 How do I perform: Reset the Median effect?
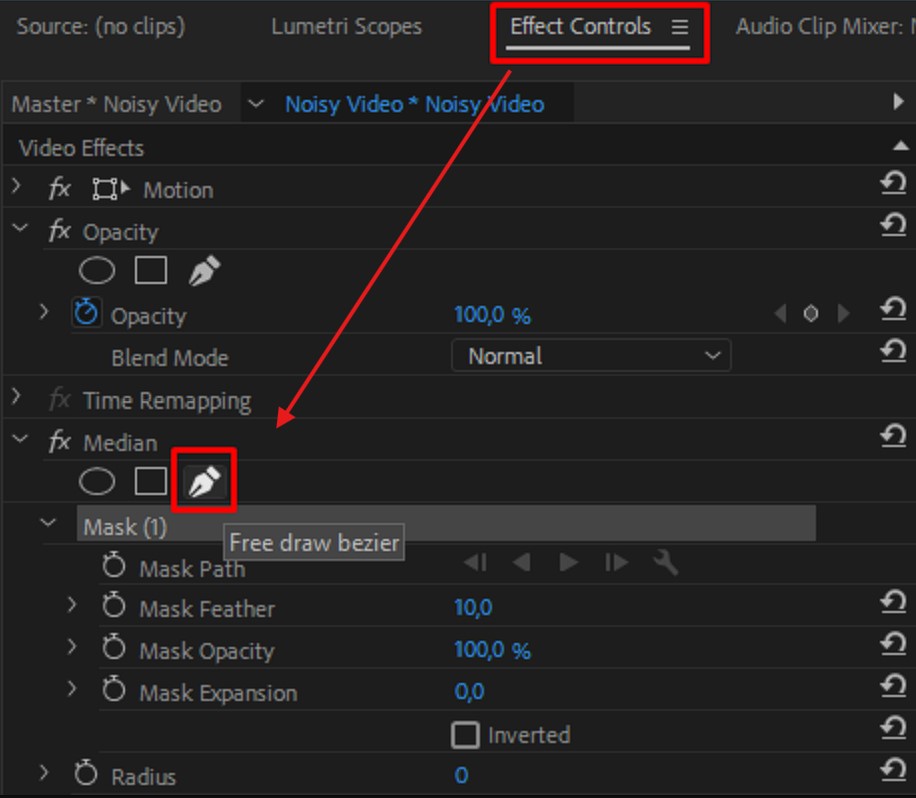[894, 436]
